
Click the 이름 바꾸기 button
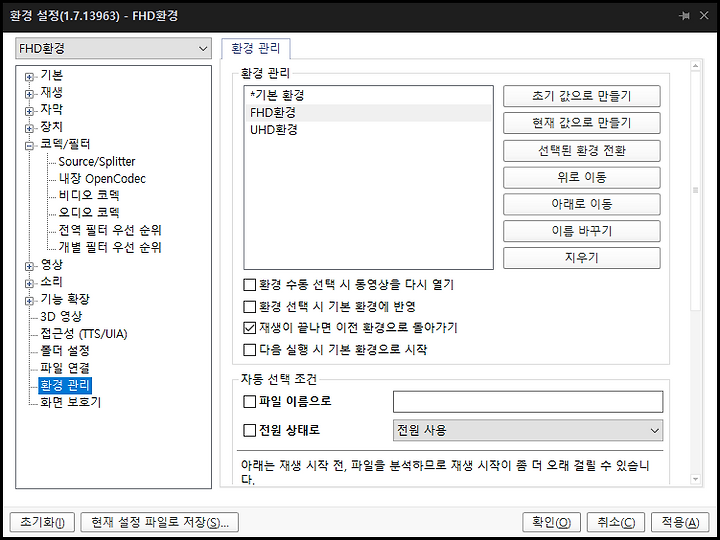click(582, 231)
